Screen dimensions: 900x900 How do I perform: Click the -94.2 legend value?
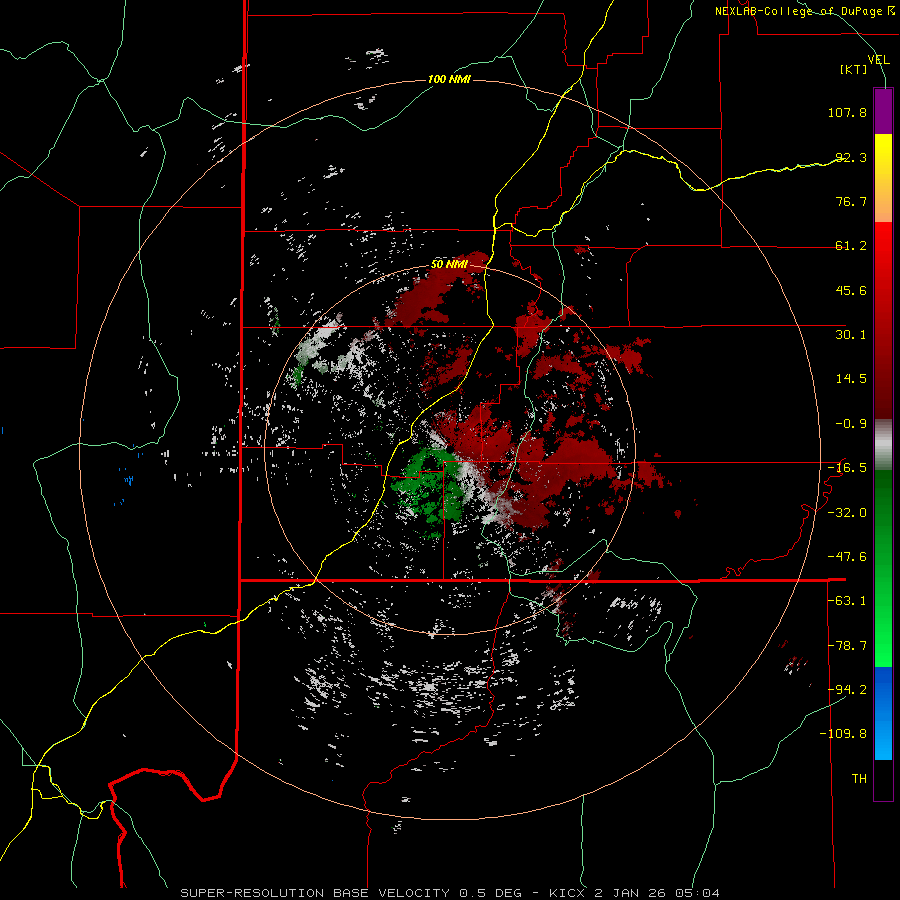click(x=847, y=690)
